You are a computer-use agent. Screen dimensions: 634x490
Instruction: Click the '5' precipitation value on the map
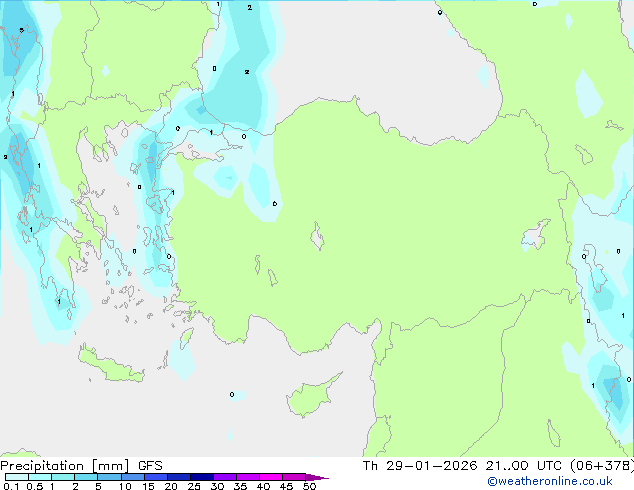(21, 30)
